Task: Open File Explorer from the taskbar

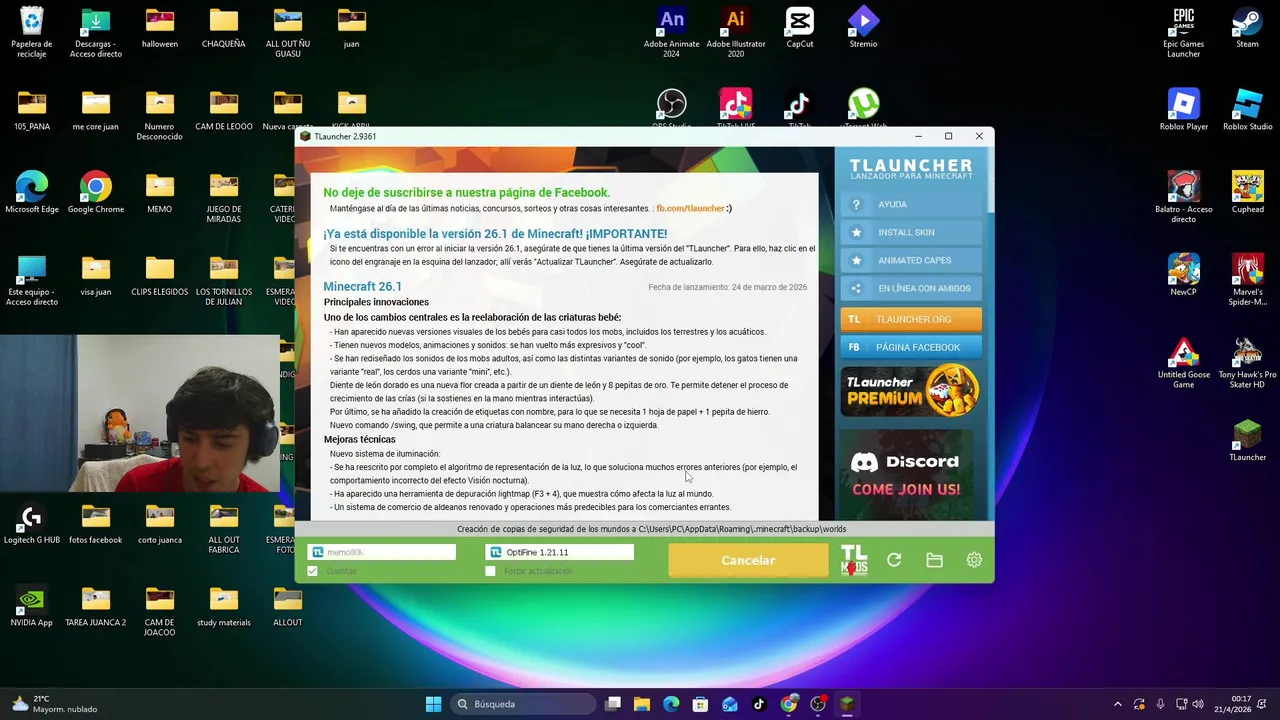Action: (642, 704)
